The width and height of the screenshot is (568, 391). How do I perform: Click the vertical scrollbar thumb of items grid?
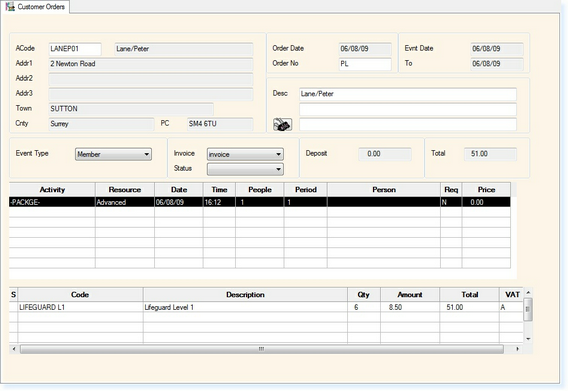[x=528, y=309]
